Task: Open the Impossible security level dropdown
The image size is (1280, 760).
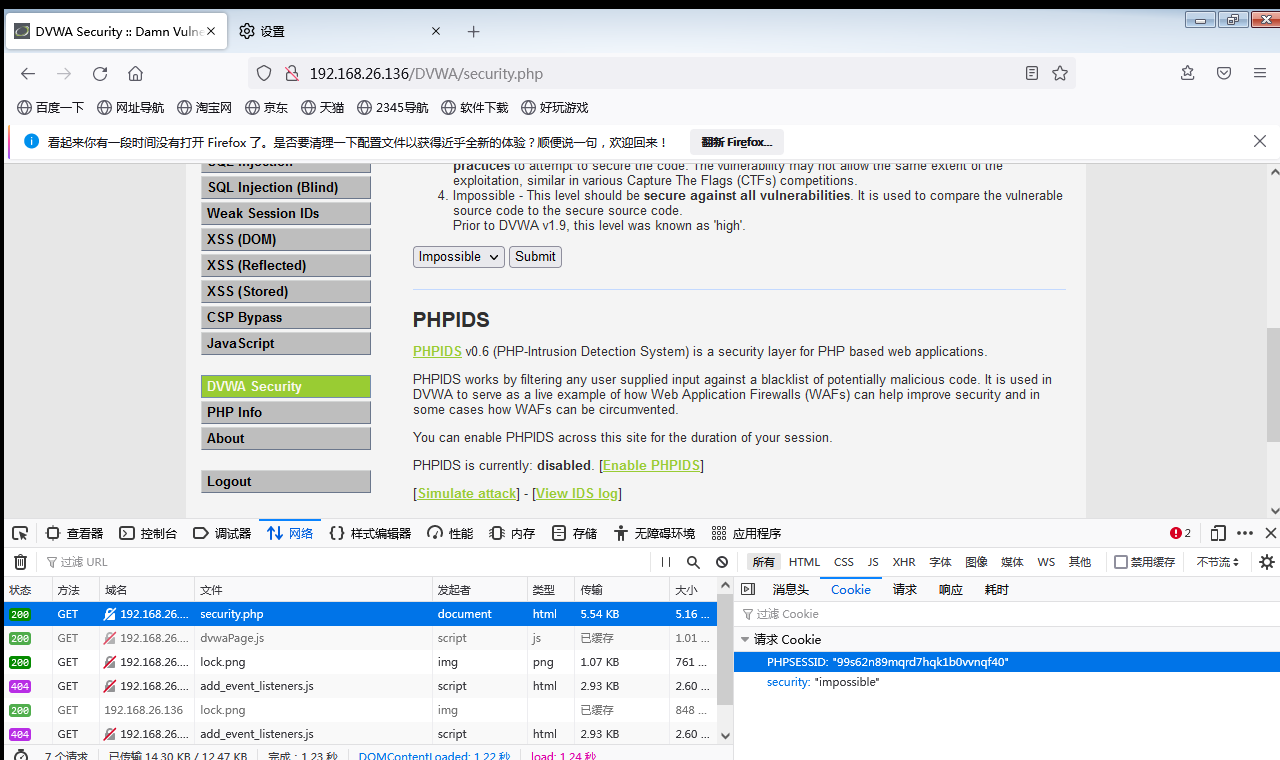Action: coord(459,257)
